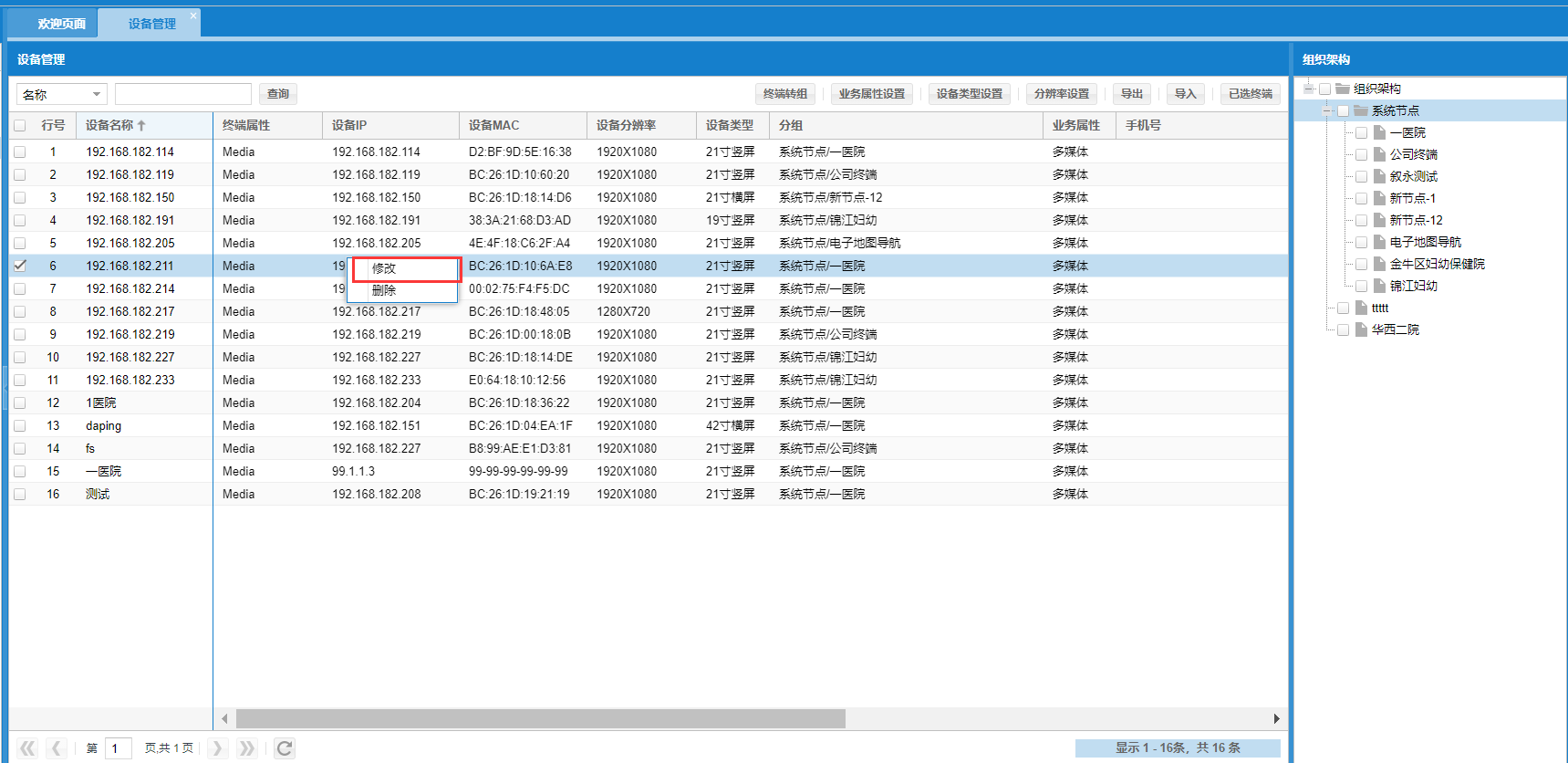The image size is (1568, 763).
Task: Collapse the 系统节点 tree node
Action: click(x=1327, y=110)
